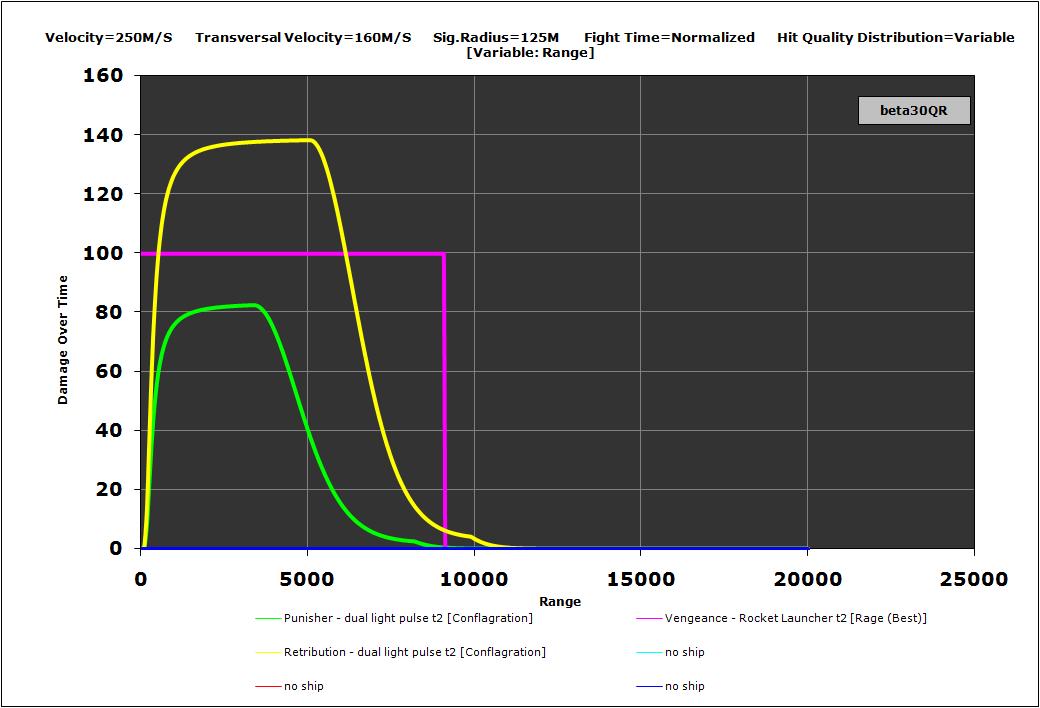Click the 'Sig.Radius=125M' header text

point(496,38)
